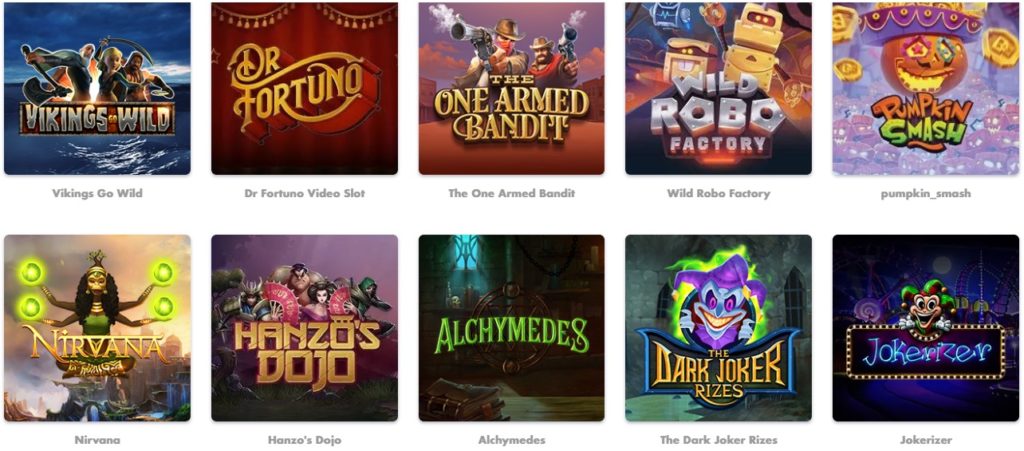Launch the Hanzo's Dojo game image
This screenshot has height=451, width=1024.
click(304, 328)
